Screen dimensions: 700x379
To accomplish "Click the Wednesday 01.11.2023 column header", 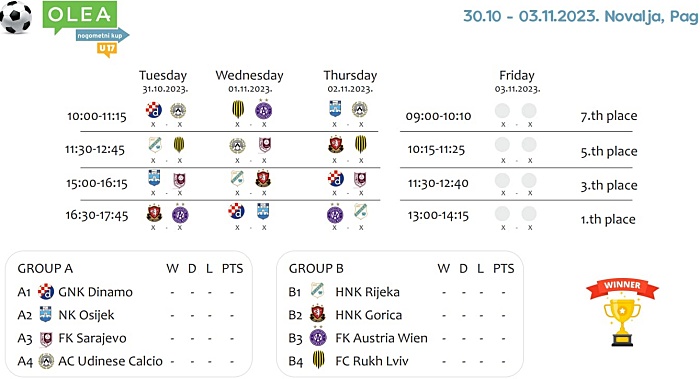I will pyautogui.click(x=250, y=81).
